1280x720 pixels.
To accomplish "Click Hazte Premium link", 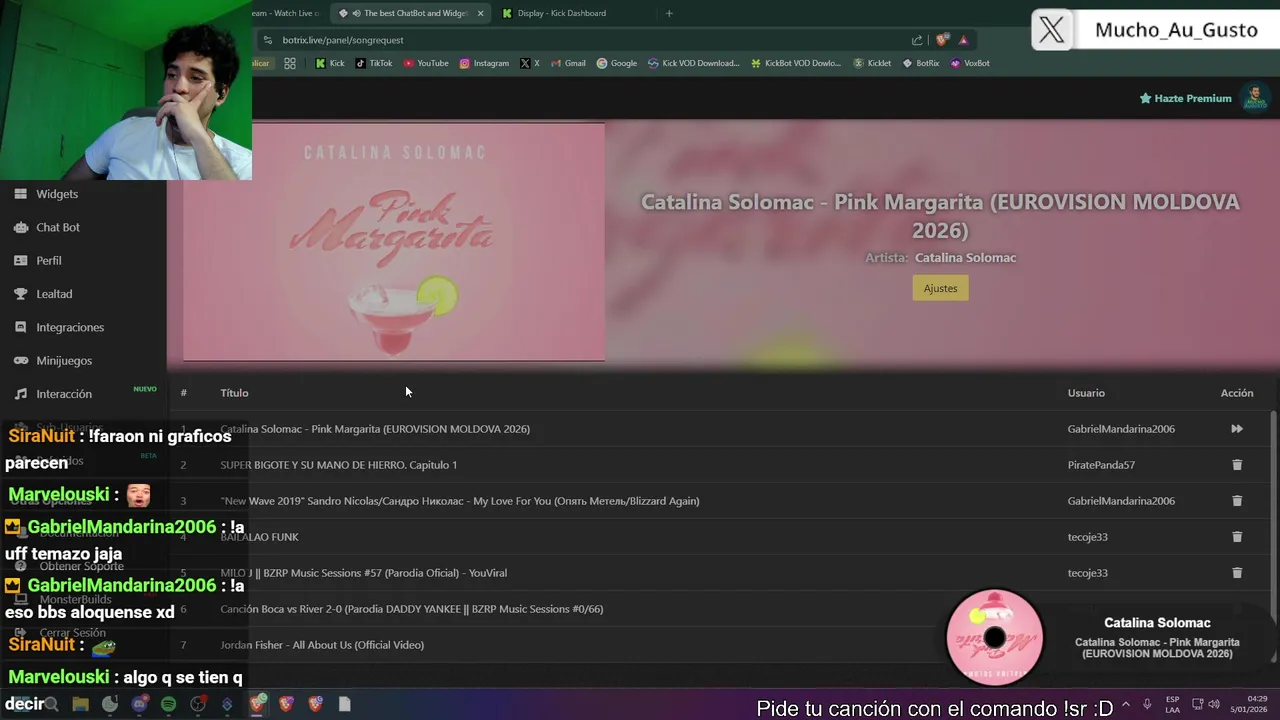I will (1186, 98).
